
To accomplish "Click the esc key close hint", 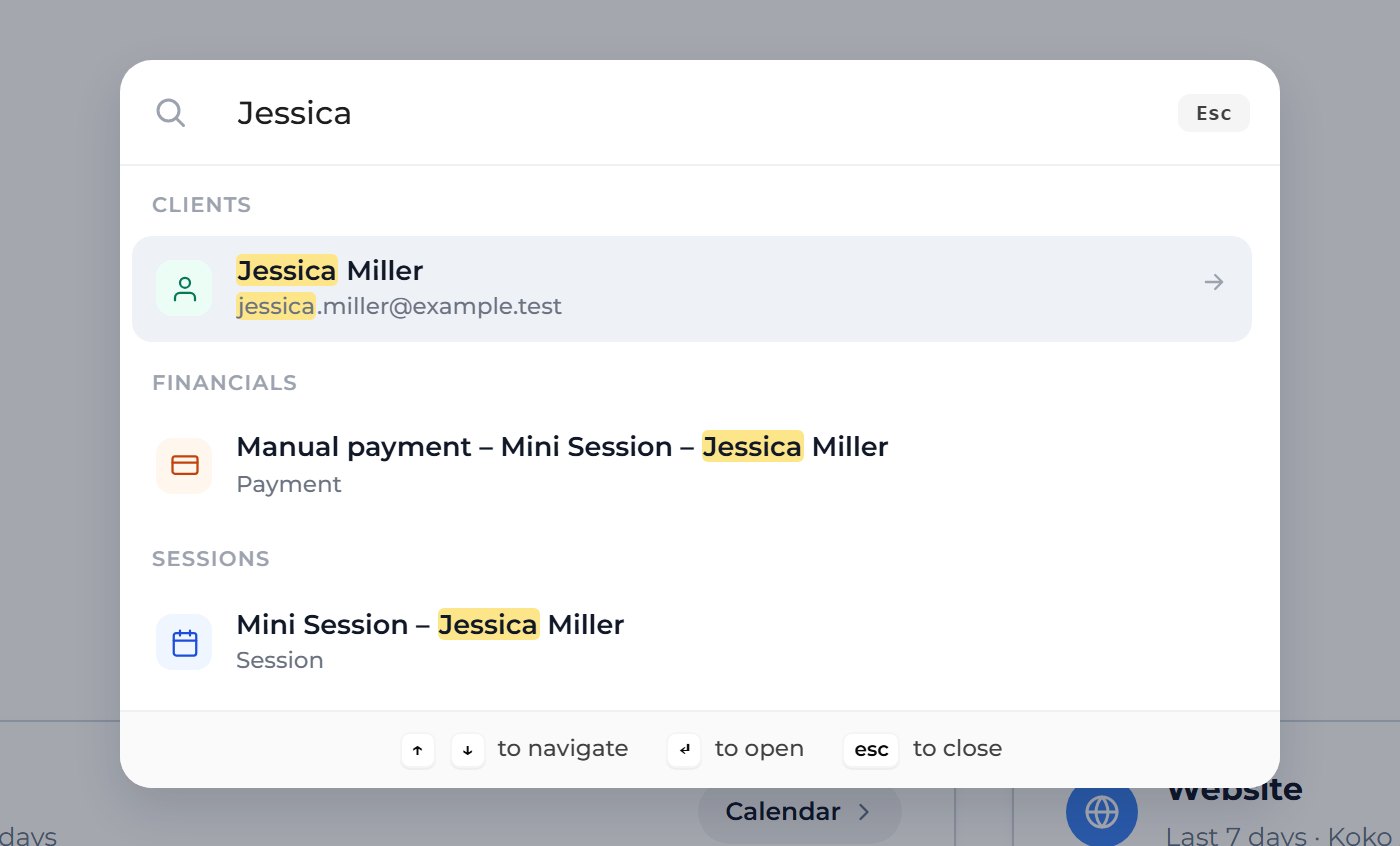I will pyautogui.click(x=871, y=749).
